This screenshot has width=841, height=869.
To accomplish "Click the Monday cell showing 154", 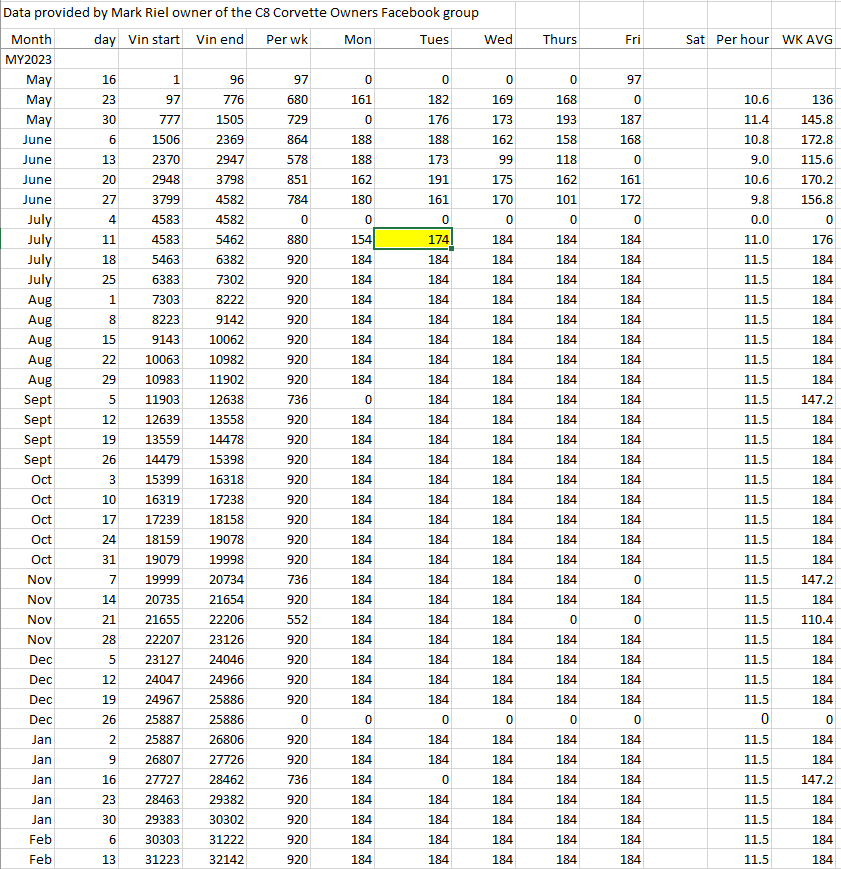I will coord(346,239).
